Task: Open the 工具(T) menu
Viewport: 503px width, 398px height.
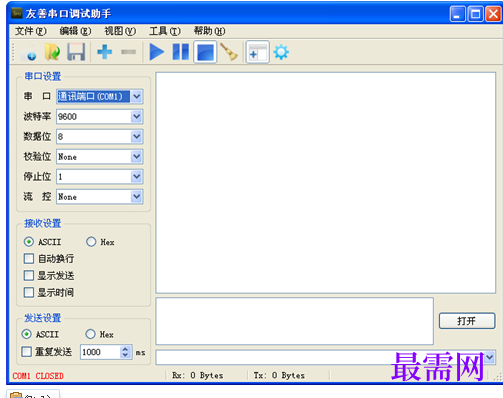Action: pyautogui.click(x=165, y=31)
